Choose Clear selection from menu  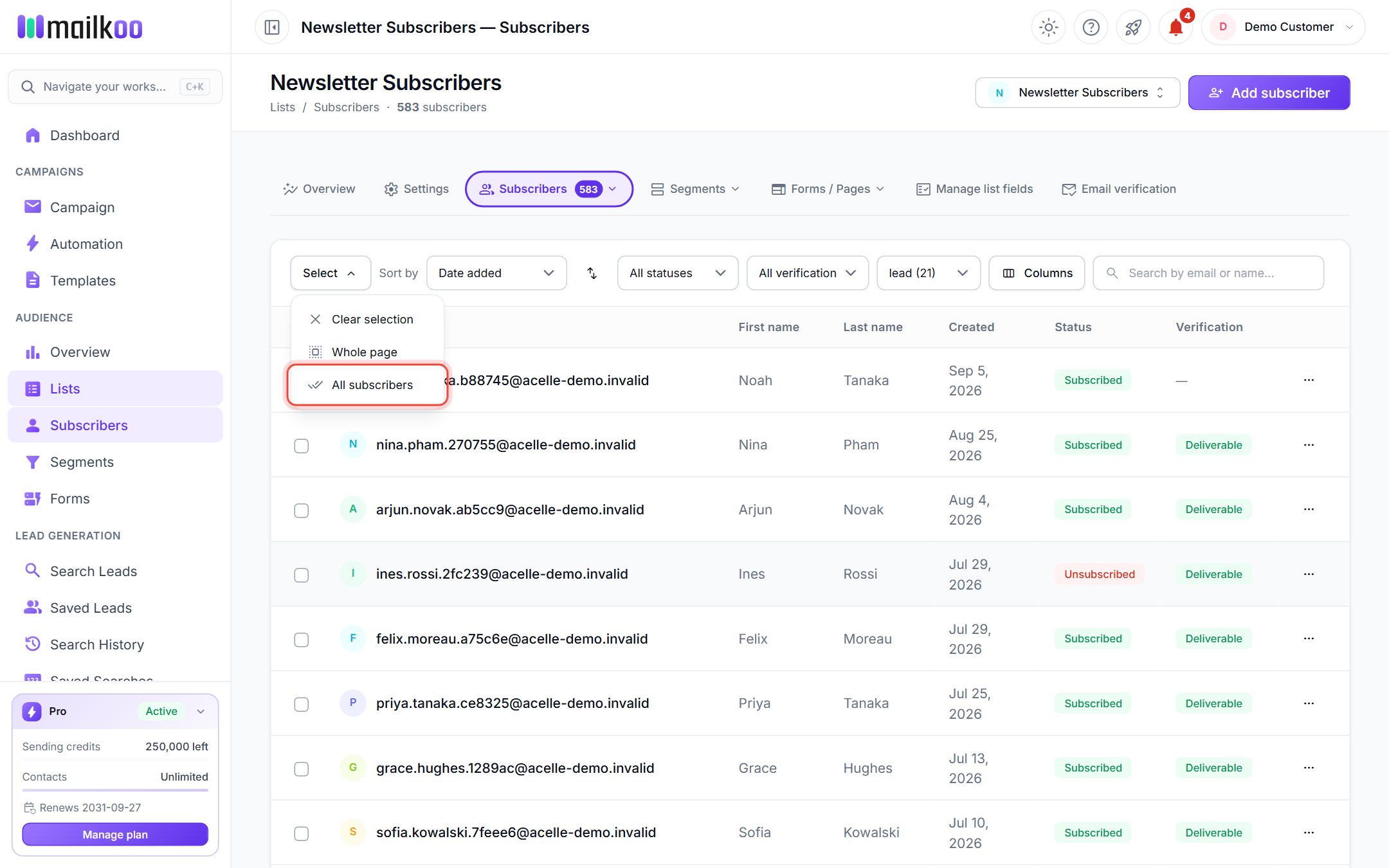367,320
